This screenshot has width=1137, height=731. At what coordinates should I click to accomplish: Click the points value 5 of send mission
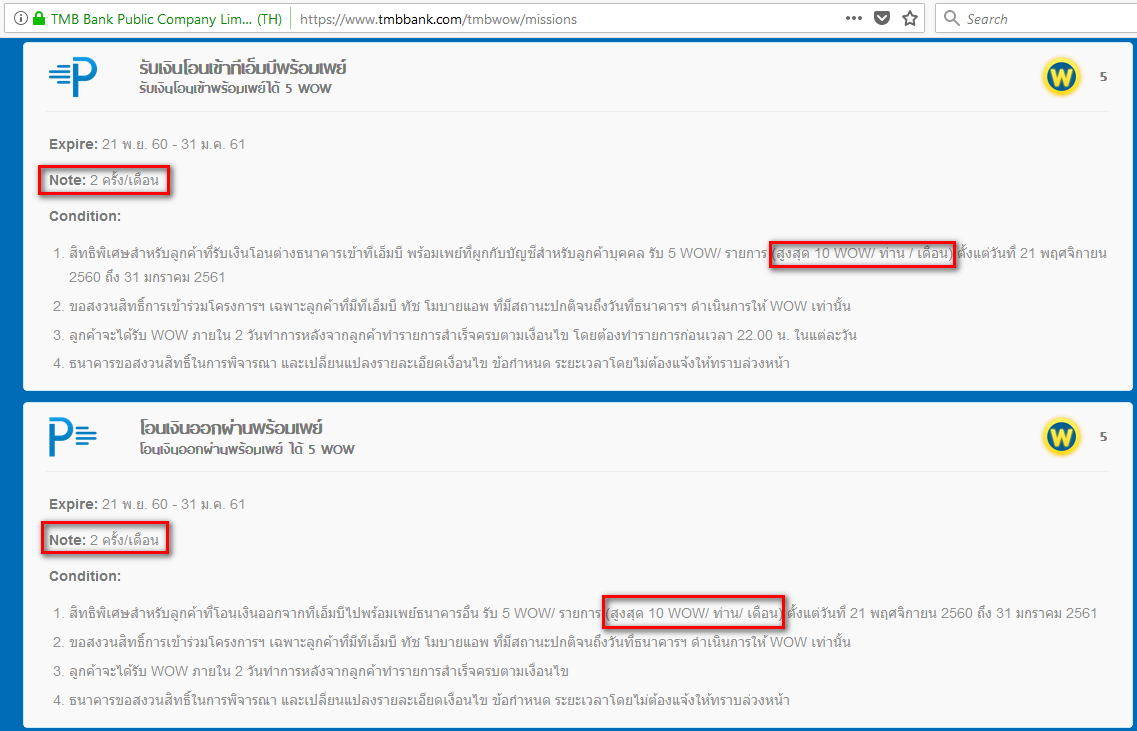tap(1104, 437)
